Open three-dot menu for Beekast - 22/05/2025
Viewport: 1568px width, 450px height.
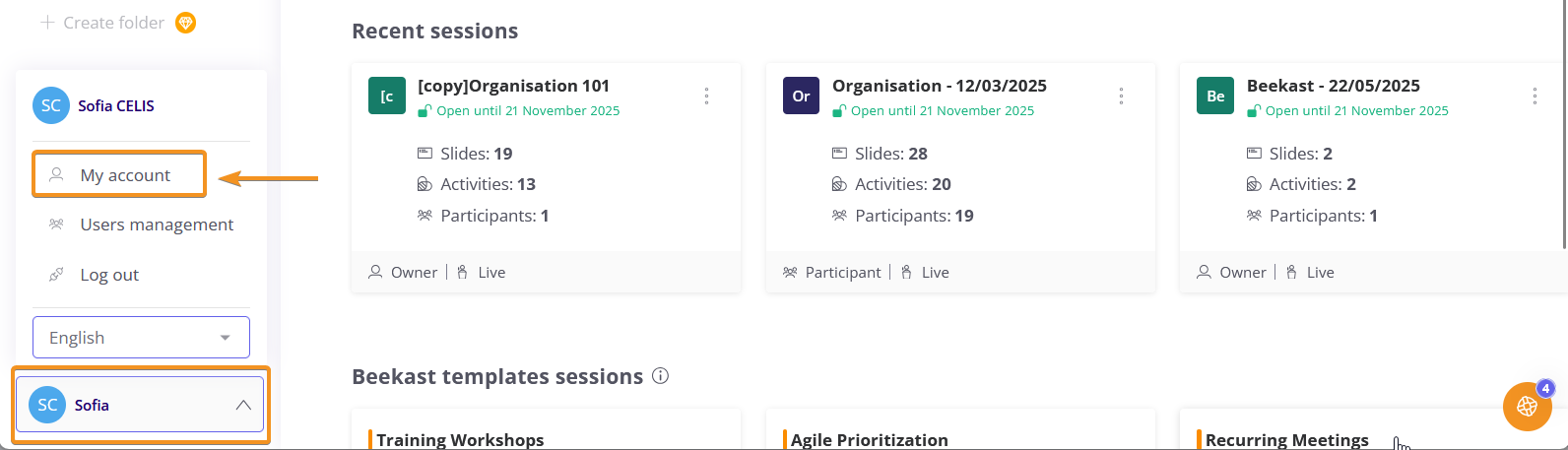pos(1535,96)
